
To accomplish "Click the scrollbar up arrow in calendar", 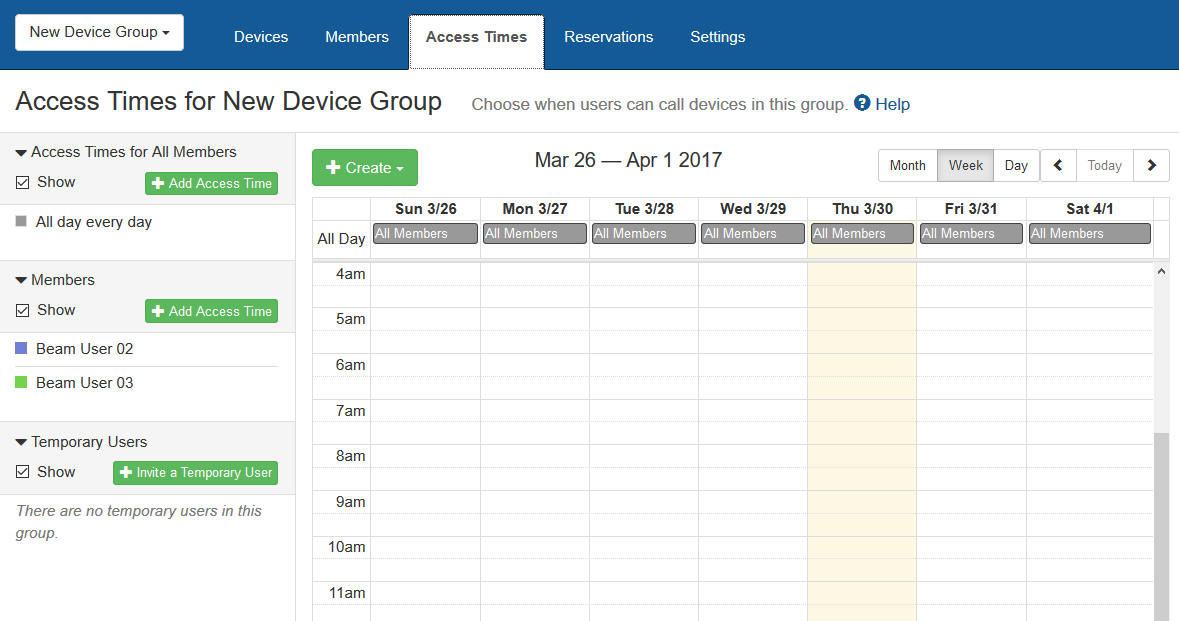I will [1161, 271].
